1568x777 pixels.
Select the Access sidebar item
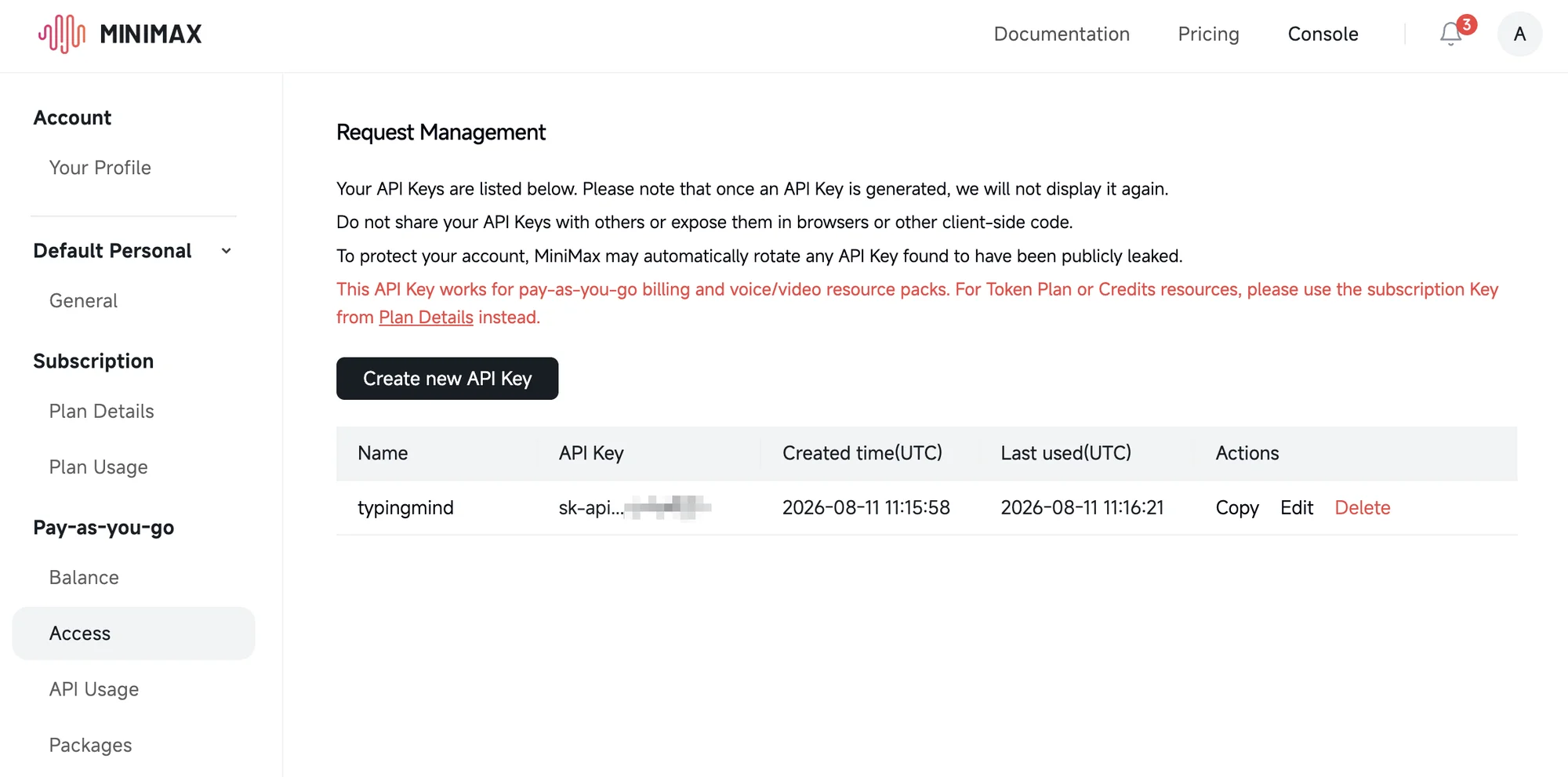[x=133, y=634]
